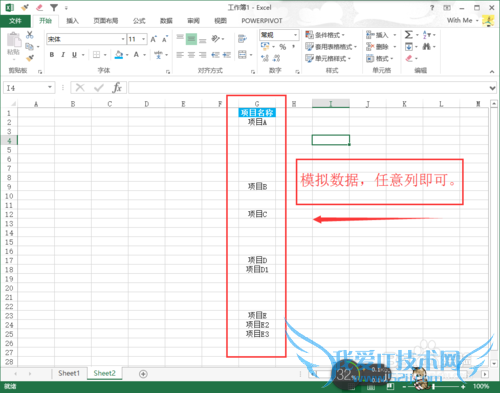
Task: Click the zoom slider handle
Action: [433, 386]
